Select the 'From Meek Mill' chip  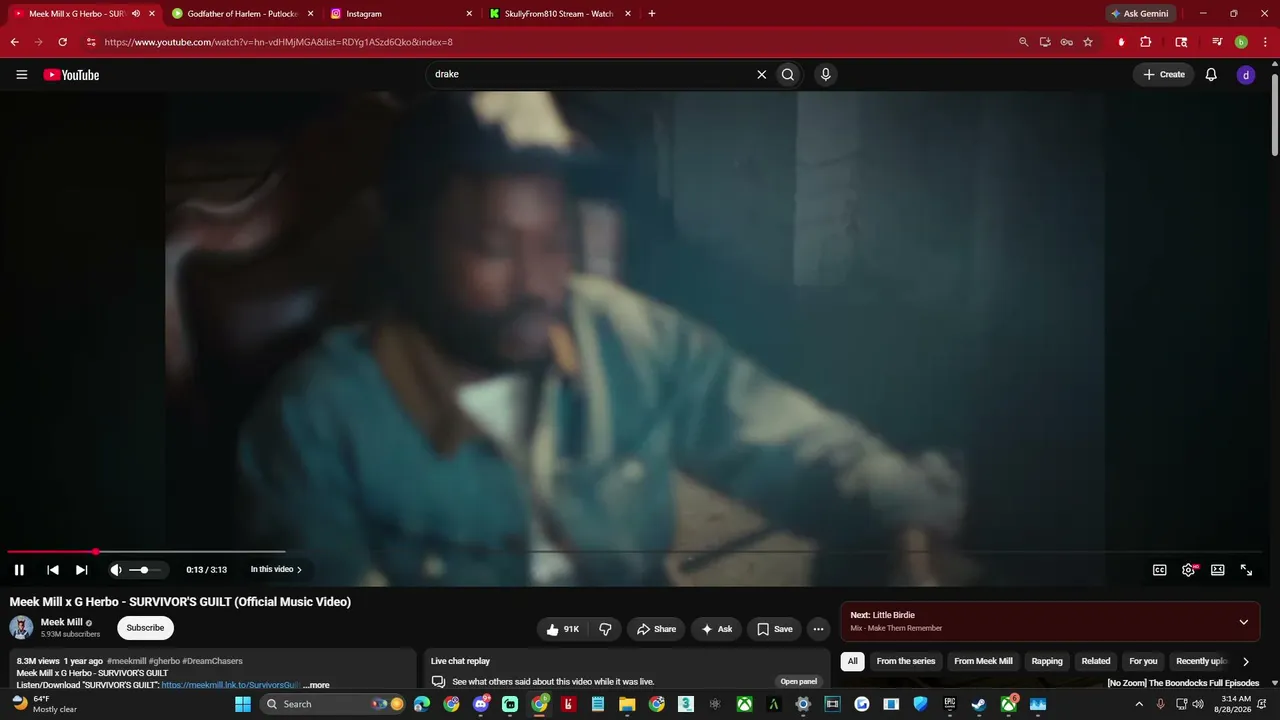[983, 661]
